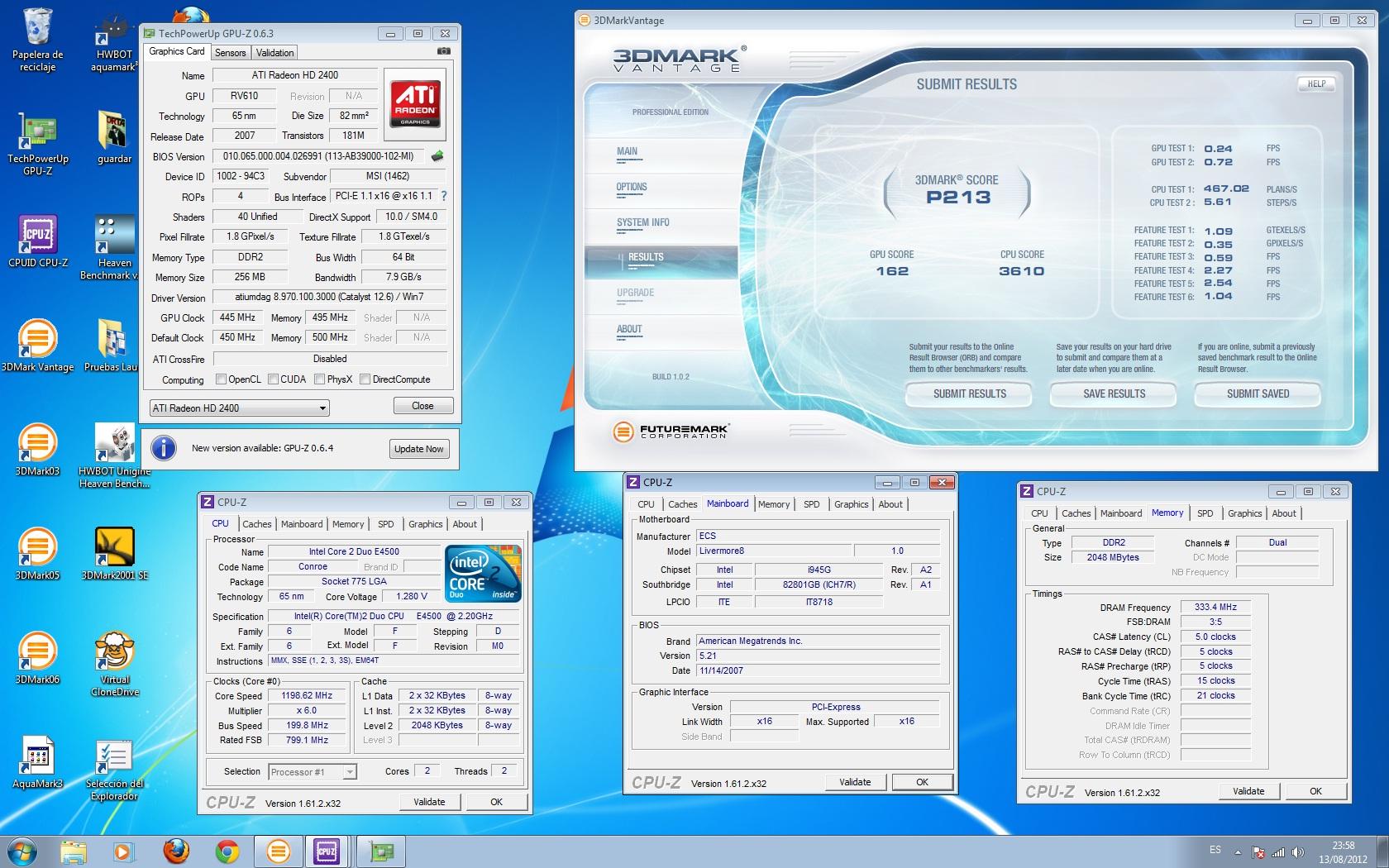The image size is (1389, 868).
Task: Launch 3DMark2001 SE desktop shortcut
Action: coord(114,554)
